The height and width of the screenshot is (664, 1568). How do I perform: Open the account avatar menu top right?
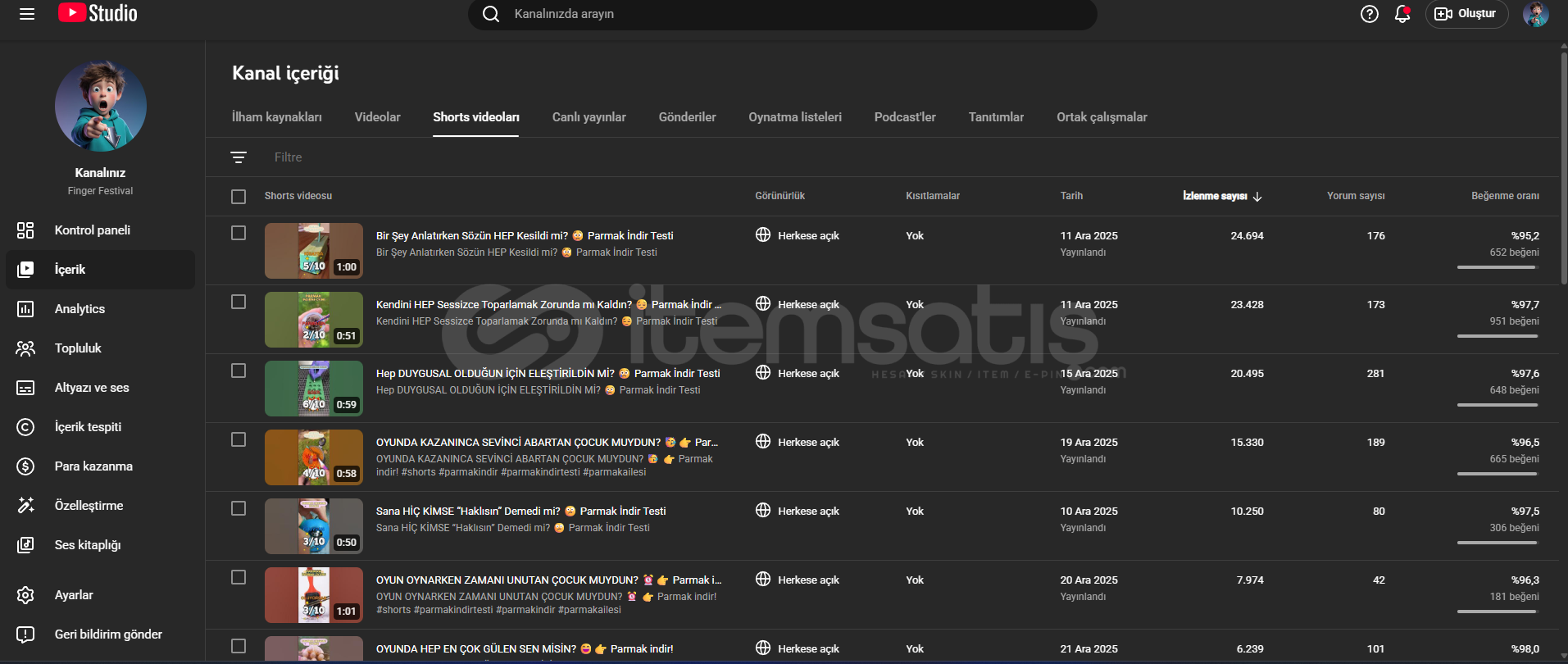tap(1535, 14)
